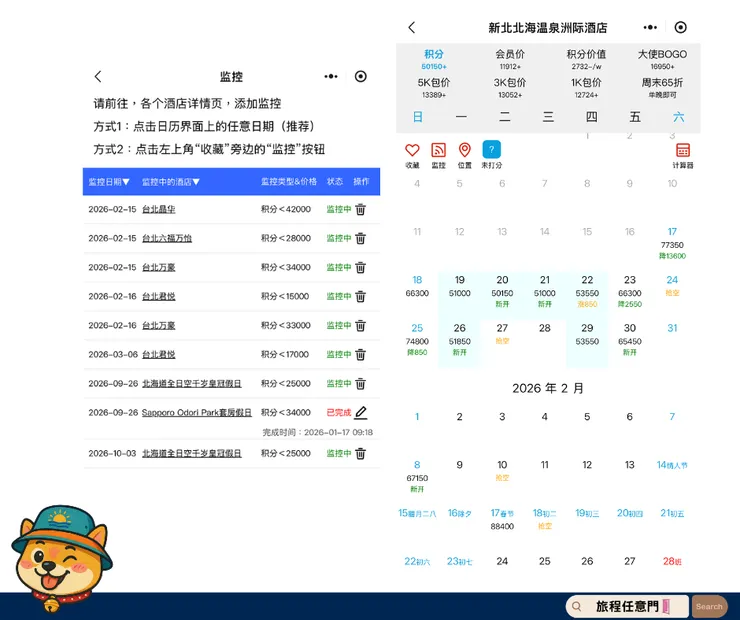Select February 14 情人节 date
740x620 pixels.
(x=672, y=465)
